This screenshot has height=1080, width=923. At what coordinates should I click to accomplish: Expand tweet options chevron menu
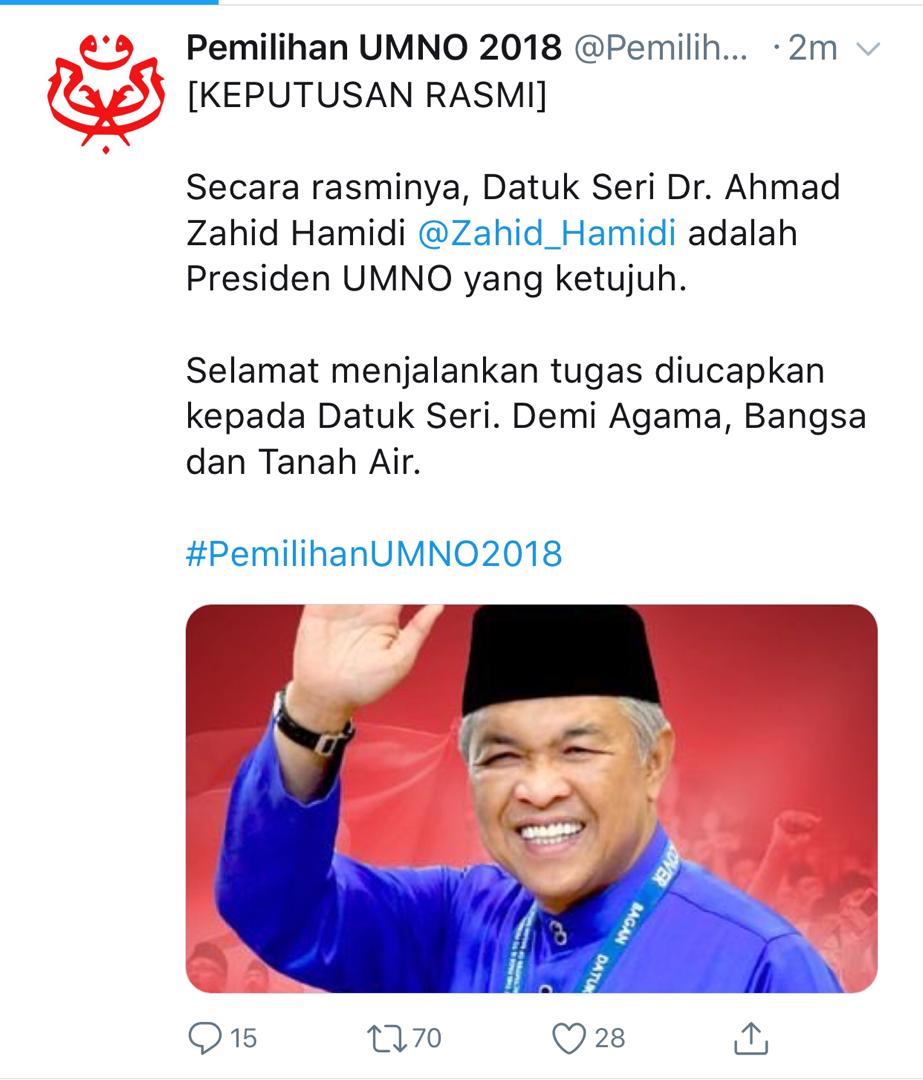867,49
